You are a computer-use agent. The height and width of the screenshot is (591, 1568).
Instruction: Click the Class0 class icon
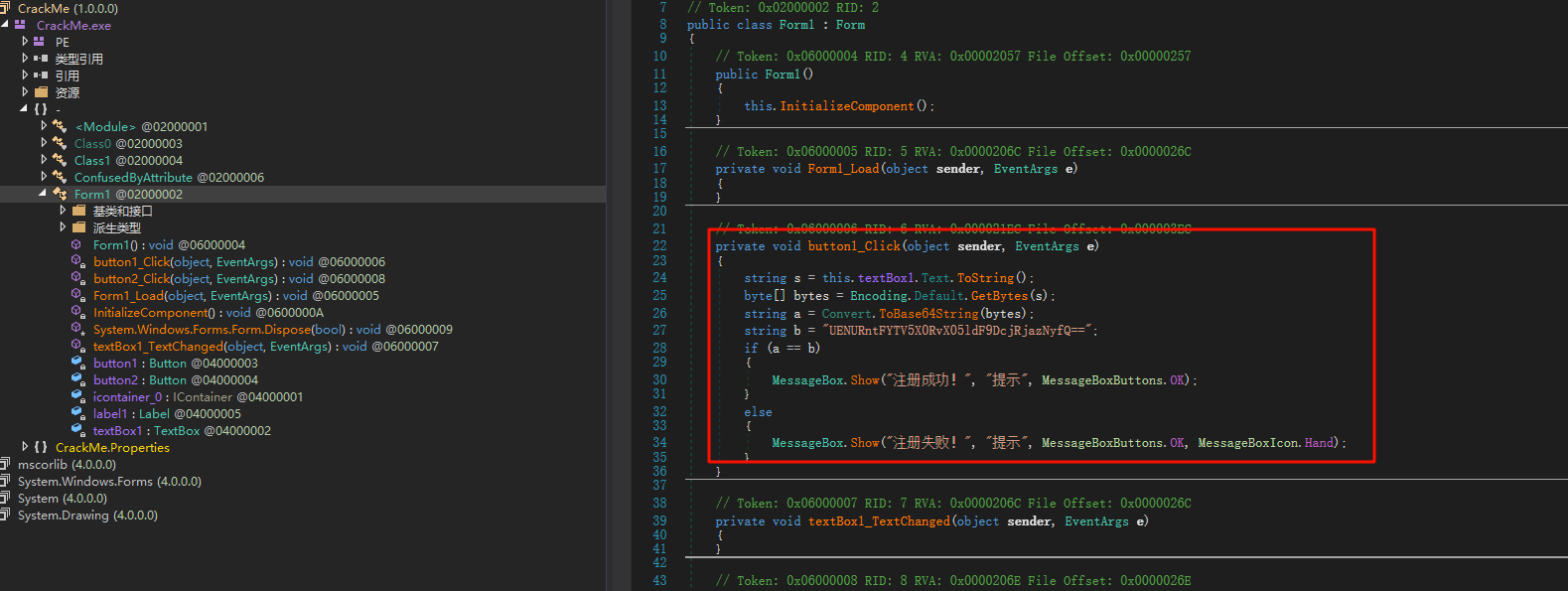tap(60, 143)
